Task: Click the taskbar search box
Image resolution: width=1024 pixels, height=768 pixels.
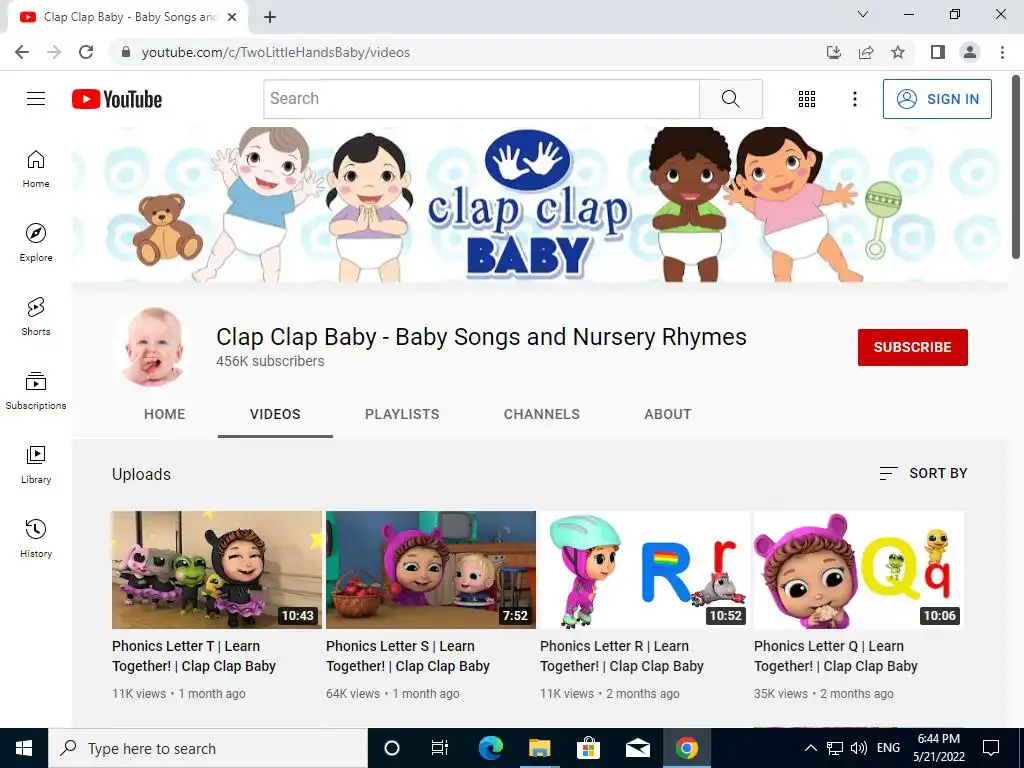Action: coord(208,748)
